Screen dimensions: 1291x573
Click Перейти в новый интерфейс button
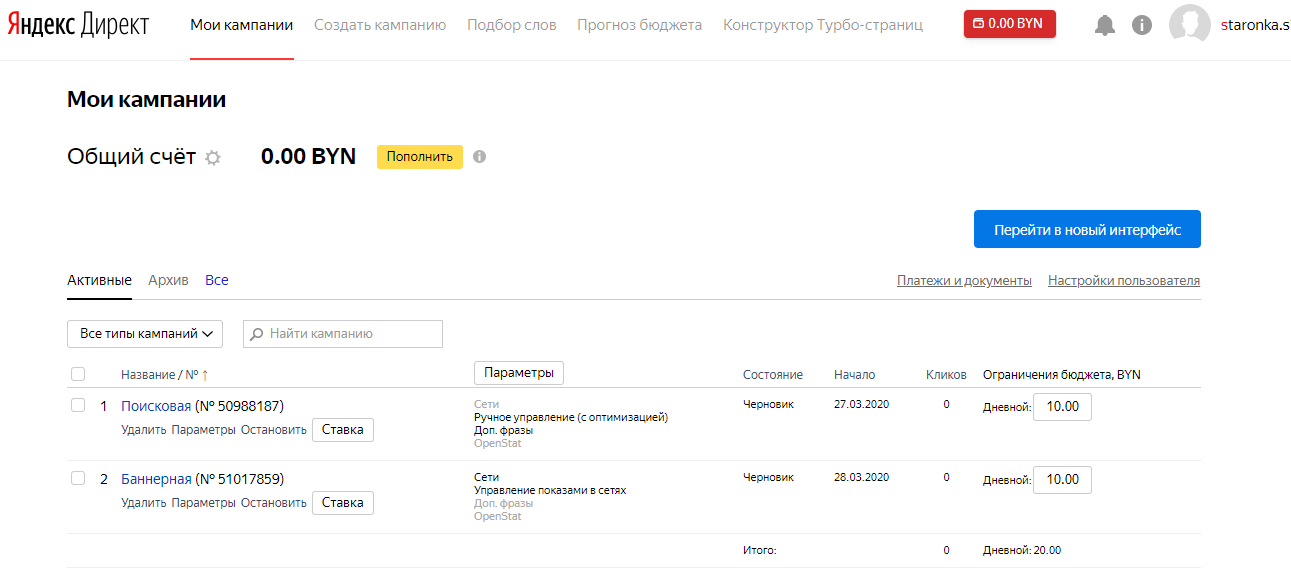pyautogui.click(x=1087, y=230)
